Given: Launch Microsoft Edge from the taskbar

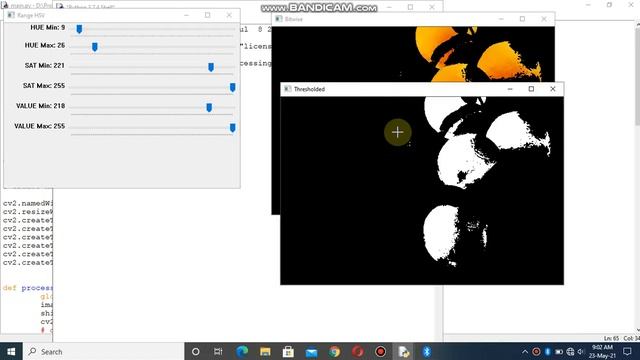Looking at the screenshot, I should 242,351.
